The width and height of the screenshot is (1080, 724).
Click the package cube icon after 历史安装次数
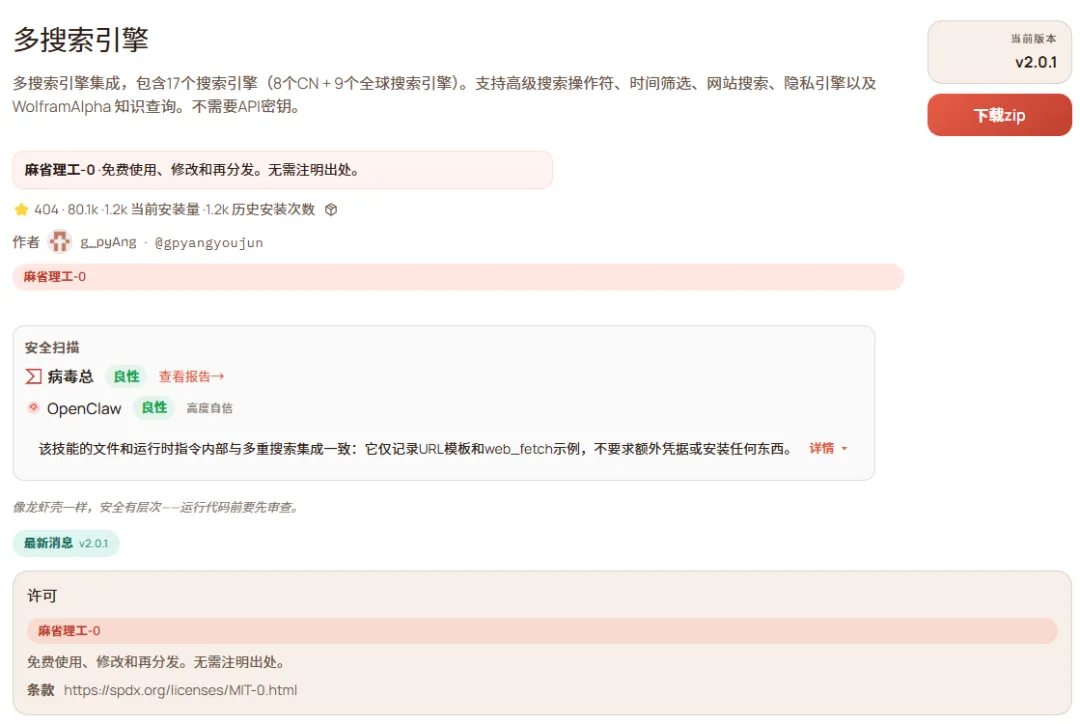coord(331,209)
